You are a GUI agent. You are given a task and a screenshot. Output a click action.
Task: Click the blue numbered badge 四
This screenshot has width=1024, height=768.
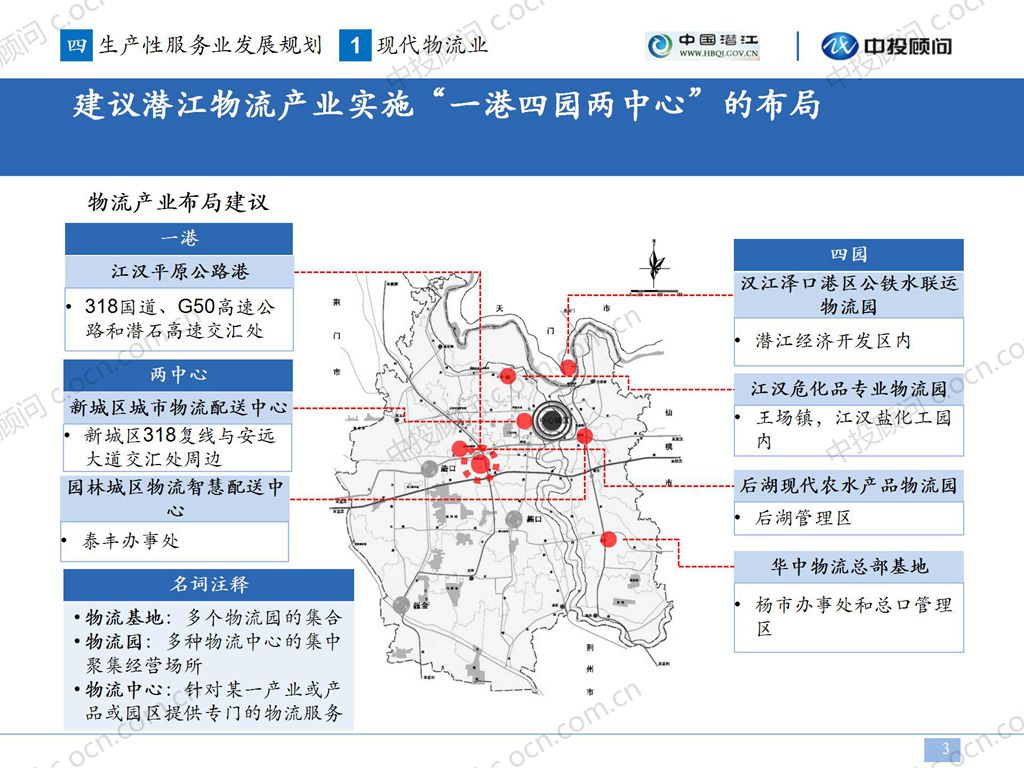[x=73, y=43]
